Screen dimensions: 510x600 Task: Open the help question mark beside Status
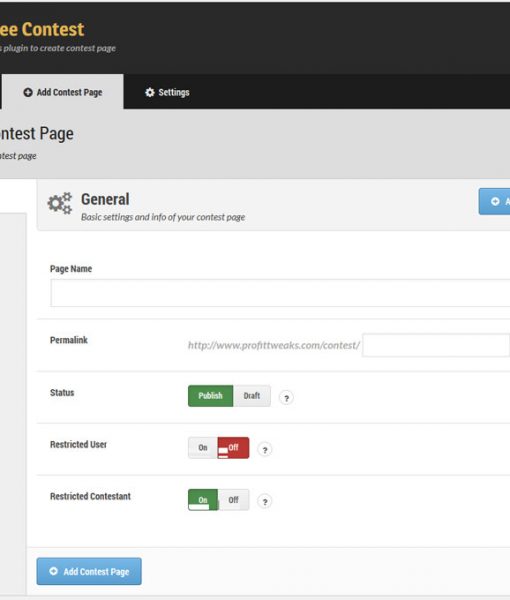(286, 398)
